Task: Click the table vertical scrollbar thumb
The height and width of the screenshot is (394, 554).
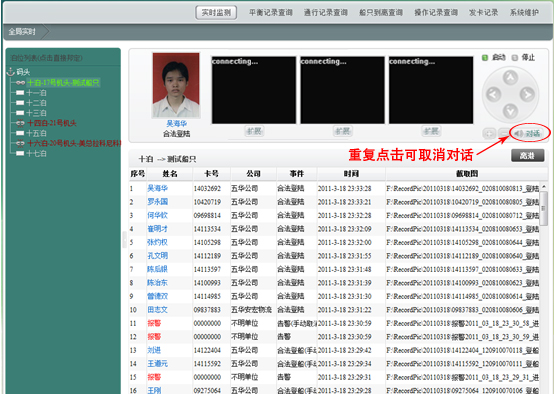Action: (544, 208)
